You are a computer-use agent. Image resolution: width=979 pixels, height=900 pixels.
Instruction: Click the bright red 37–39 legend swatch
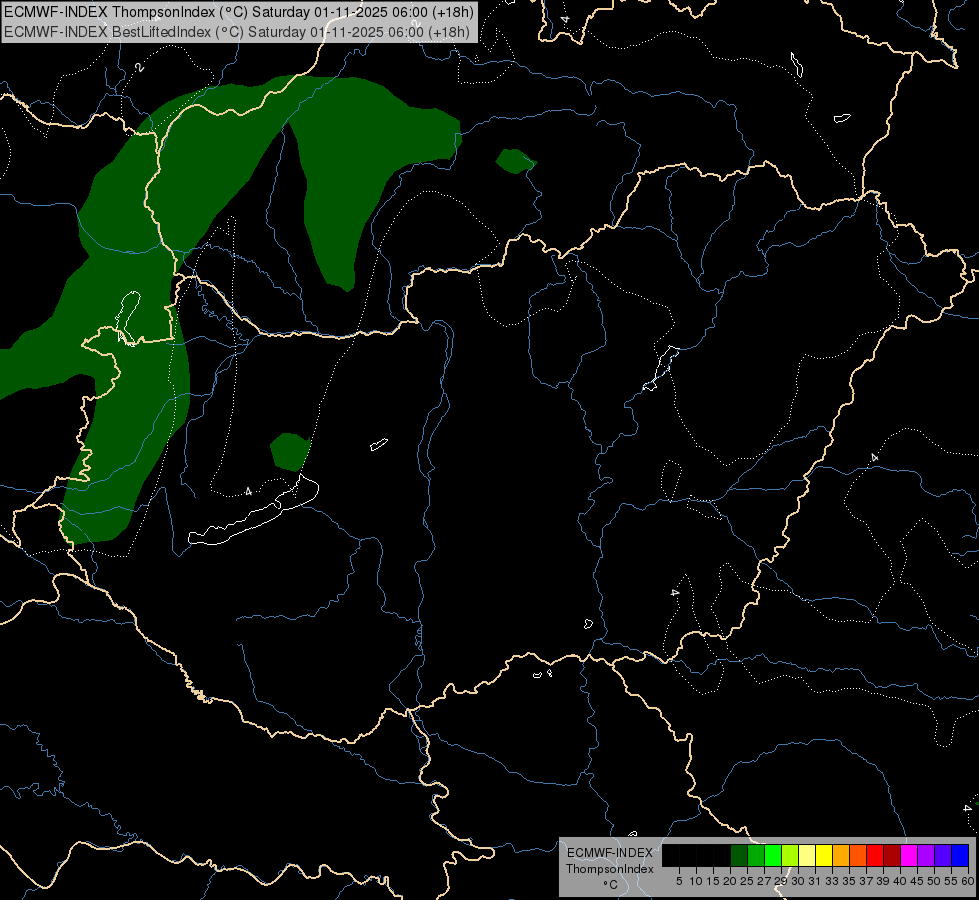(x=875, y=855)
